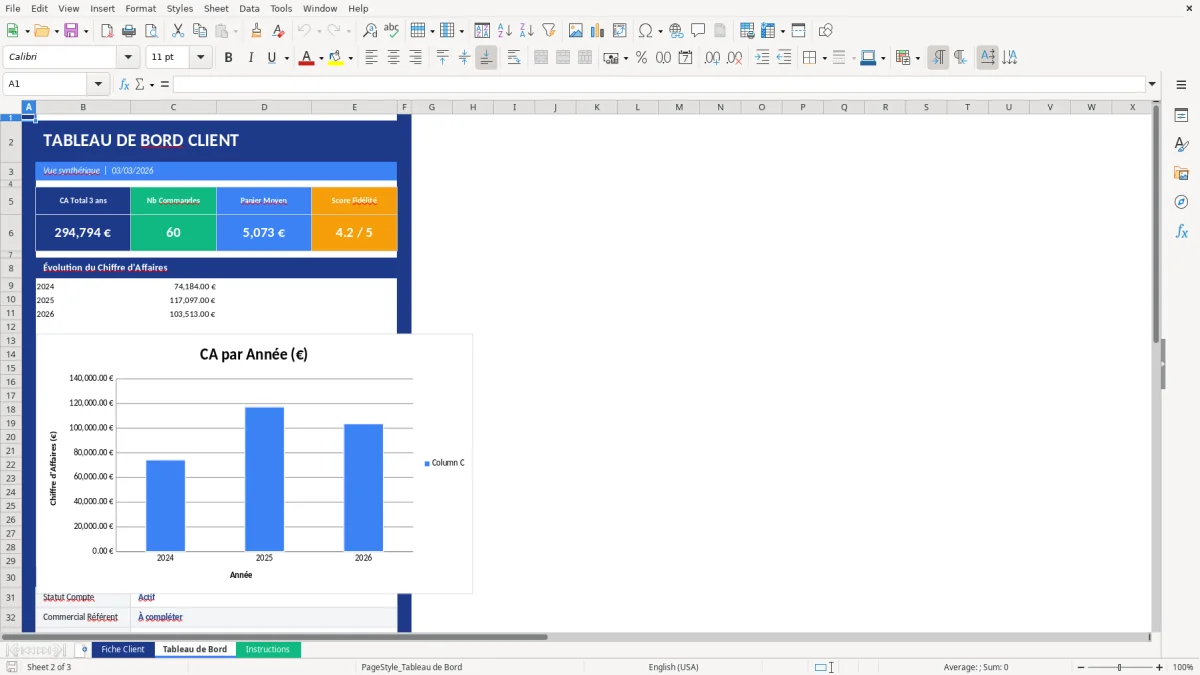This screenshot has height=675, width=1200.
Task: Open the Insert Chart icon
Action: coord(597,30)
